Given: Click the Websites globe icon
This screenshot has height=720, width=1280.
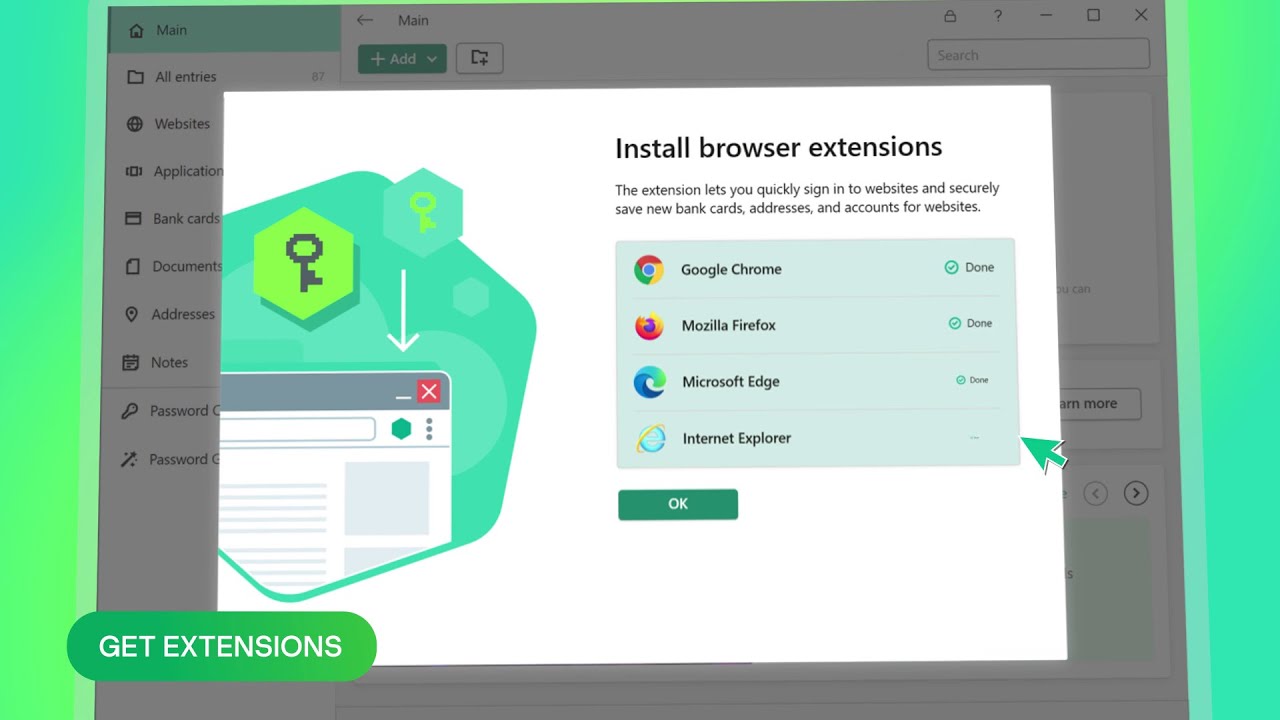Looking at the screenshot, I should coord(134,125).
